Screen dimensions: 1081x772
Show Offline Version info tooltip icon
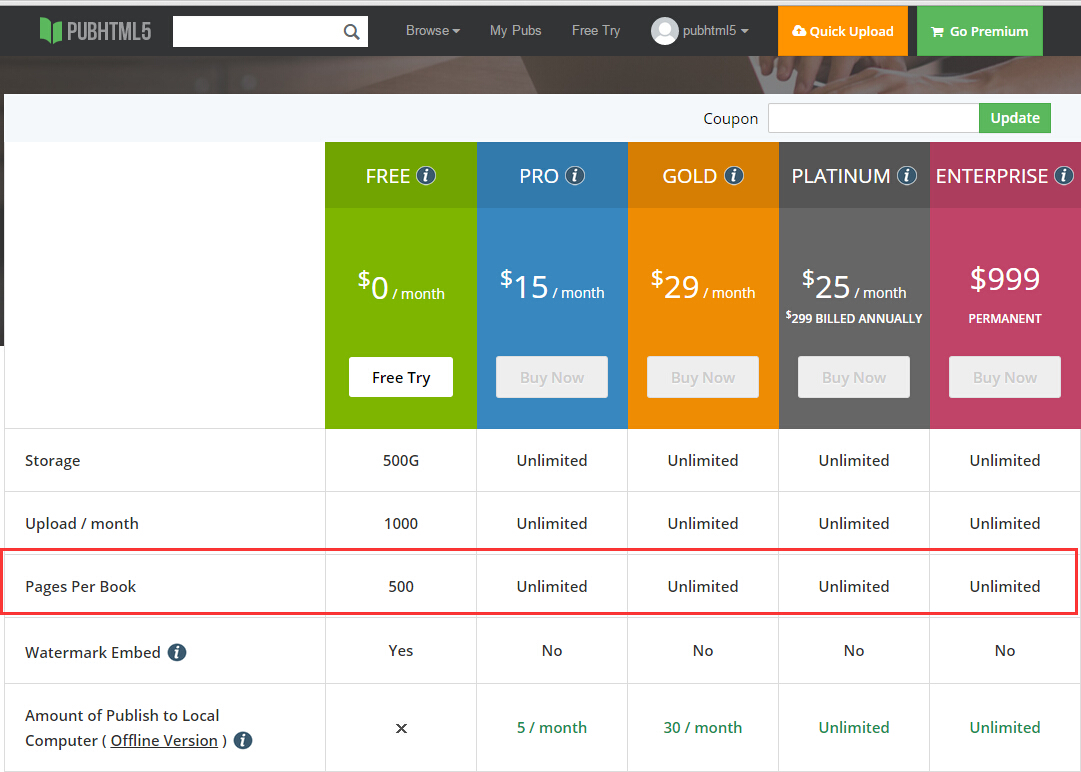tap(243, 740)
